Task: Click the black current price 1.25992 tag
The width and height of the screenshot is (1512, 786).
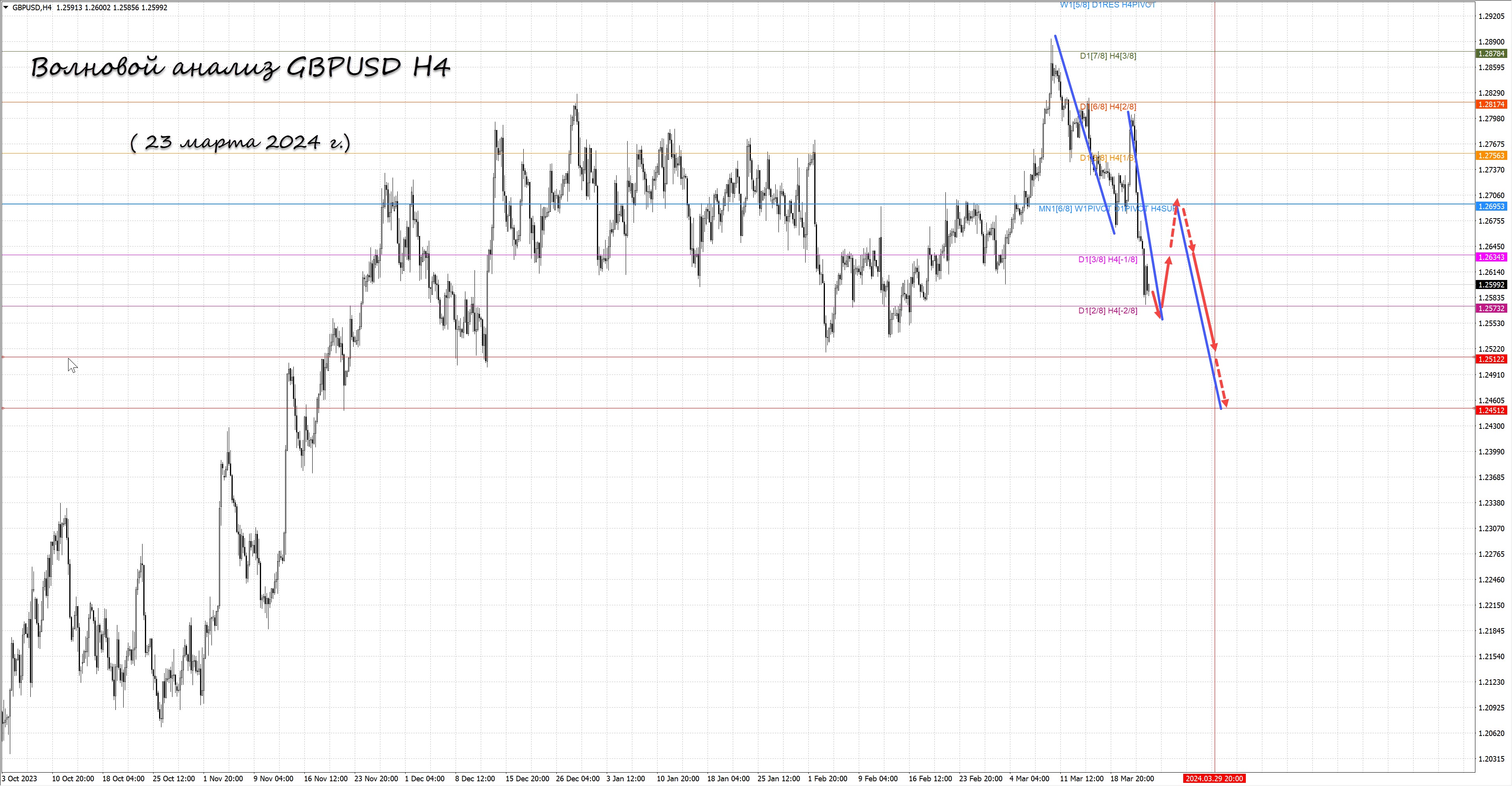Action: (1491, 285)
